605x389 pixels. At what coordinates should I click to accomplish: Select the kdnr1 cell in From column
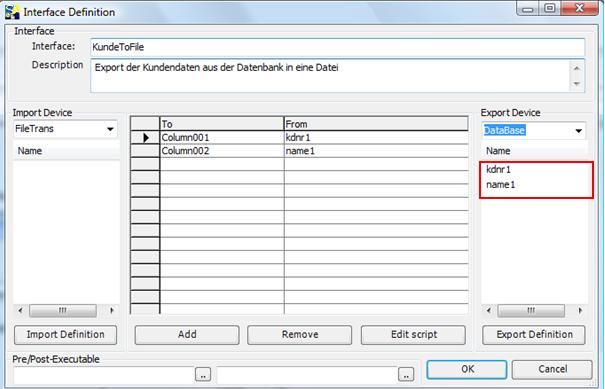376,138
